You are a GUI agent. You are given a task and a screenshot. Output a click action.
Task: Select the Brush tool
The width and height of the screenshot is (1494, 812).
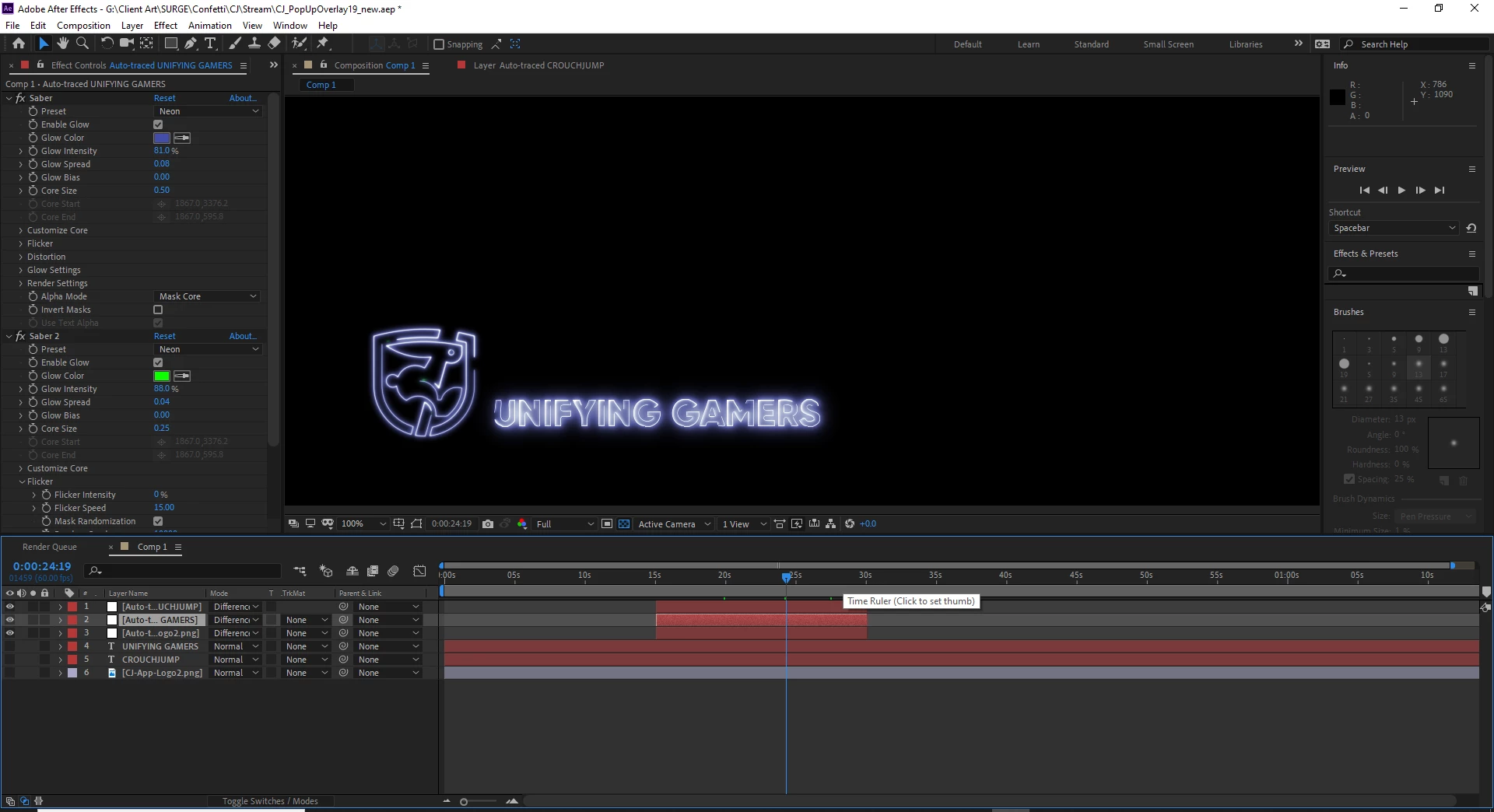click(x=235, y=44)
